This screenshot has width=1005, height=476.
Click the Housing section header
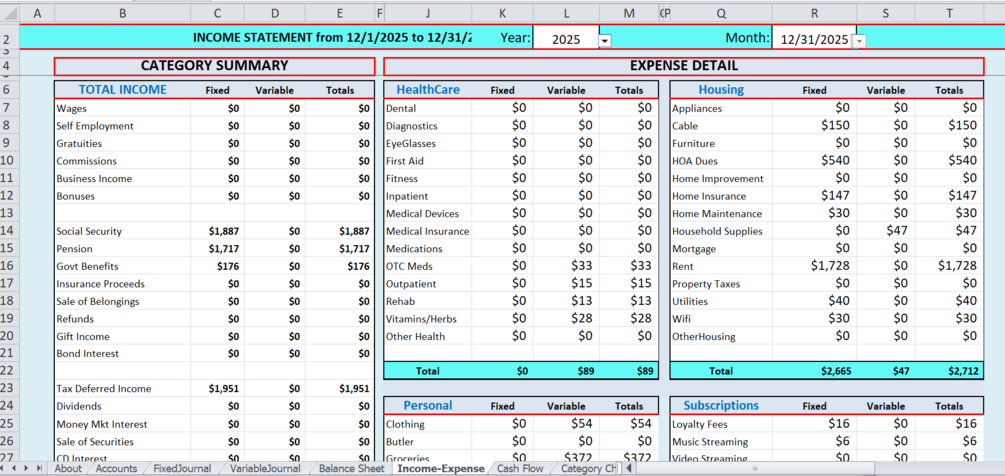tap(721, 90)
